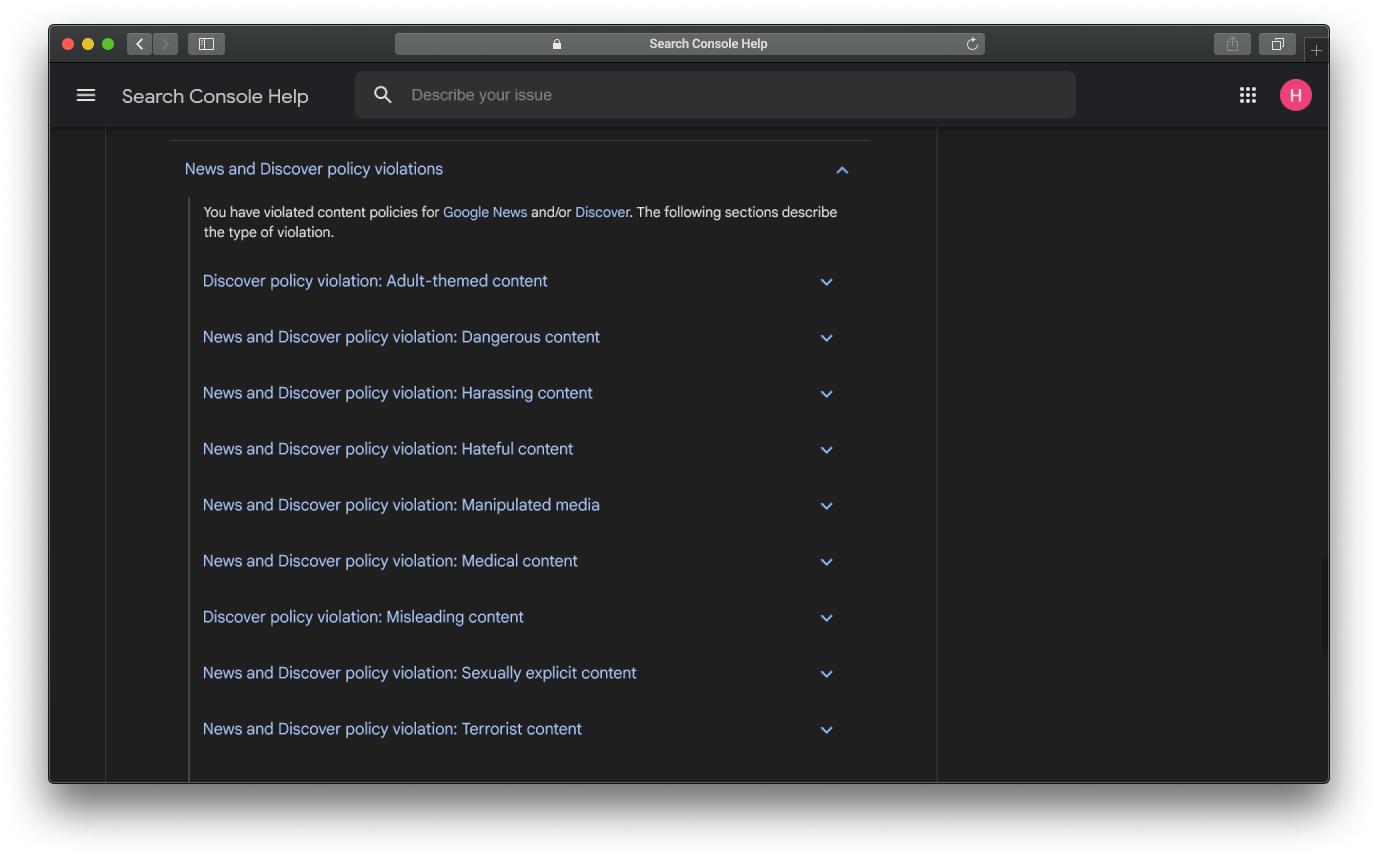Open Discover policy violation: Adult-themed content
Viewport: 1378px width, 856px height.
pyautogui.click(x=375, y=281)
